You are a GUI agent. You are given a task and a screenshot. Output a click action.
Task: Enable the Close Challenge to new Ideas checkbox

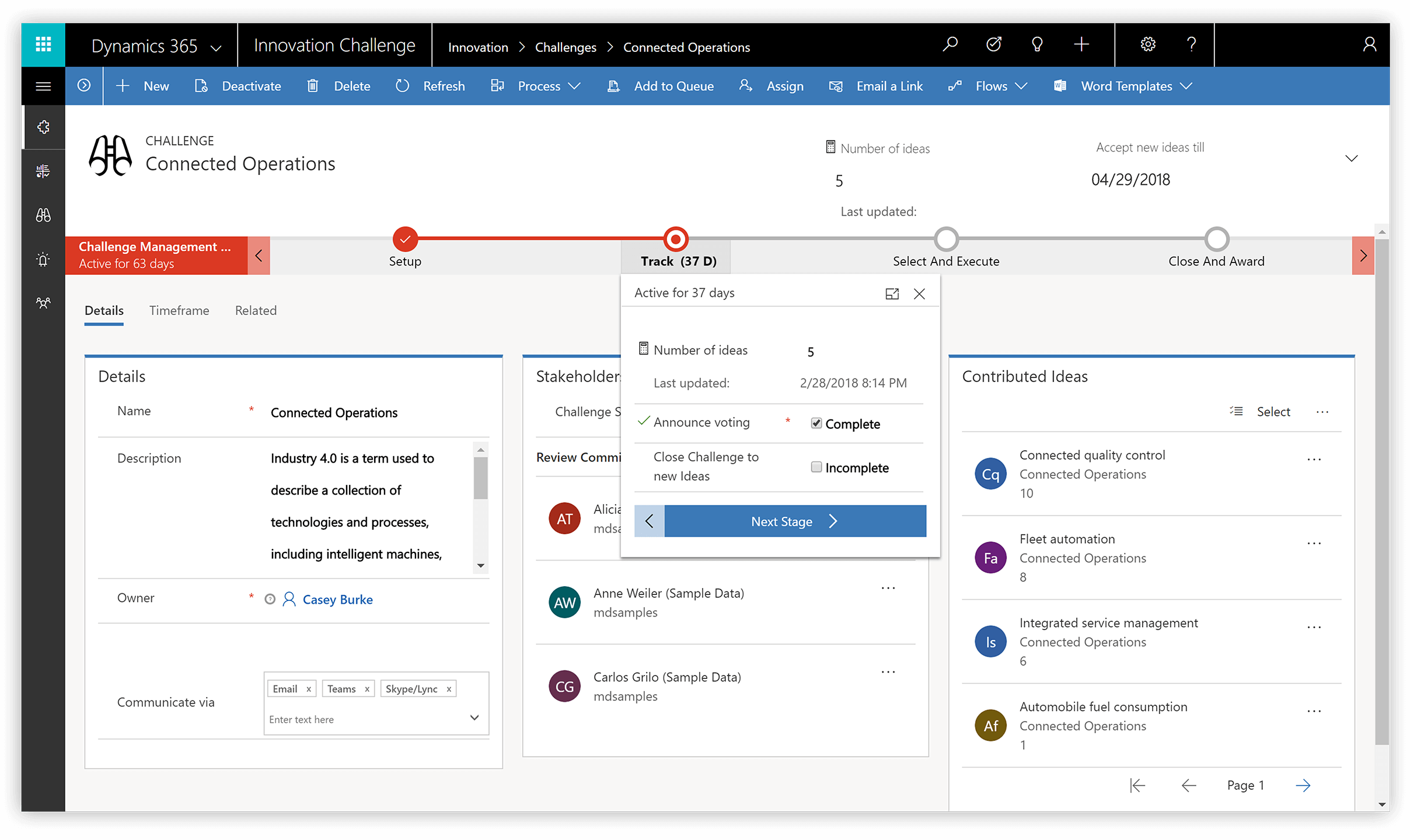[817, 467]
